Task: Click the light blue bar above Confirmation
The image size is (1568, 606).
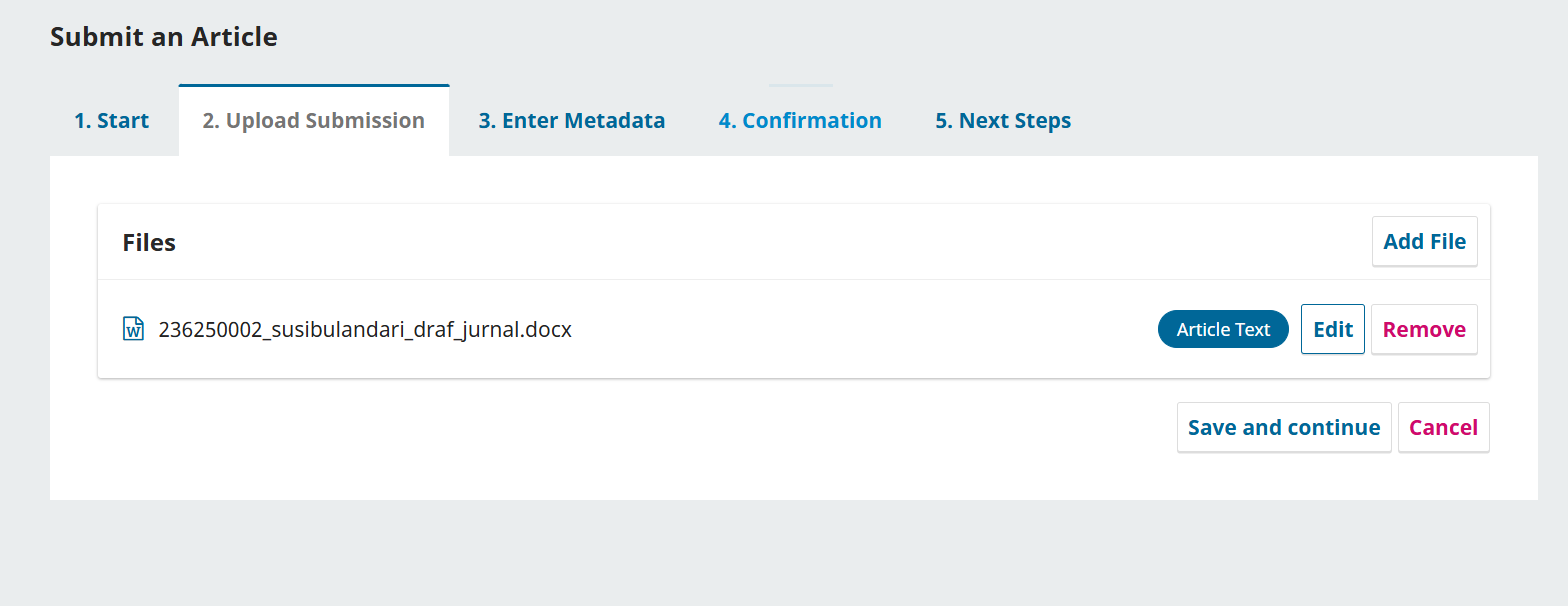Action: [x=800, y=86]
